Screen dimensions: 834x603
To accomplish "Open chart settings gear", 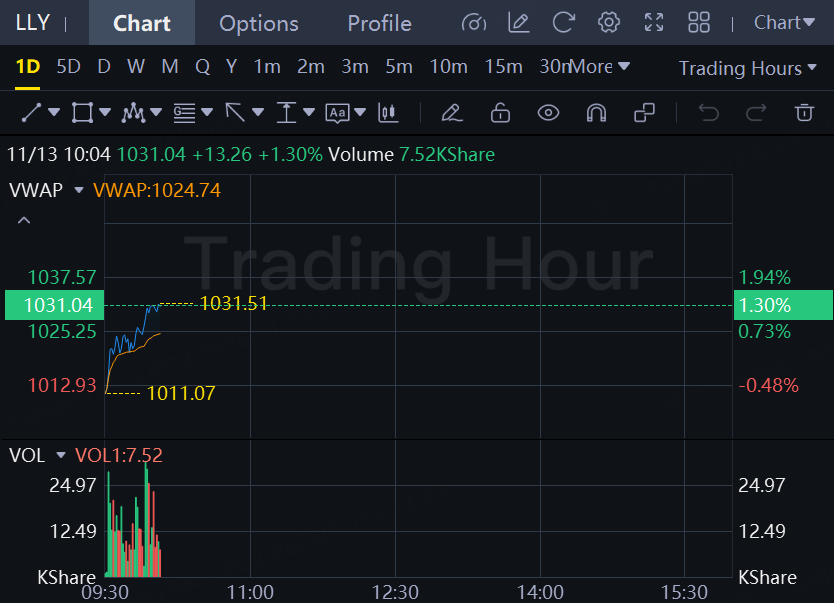I will tap(608, 23).
